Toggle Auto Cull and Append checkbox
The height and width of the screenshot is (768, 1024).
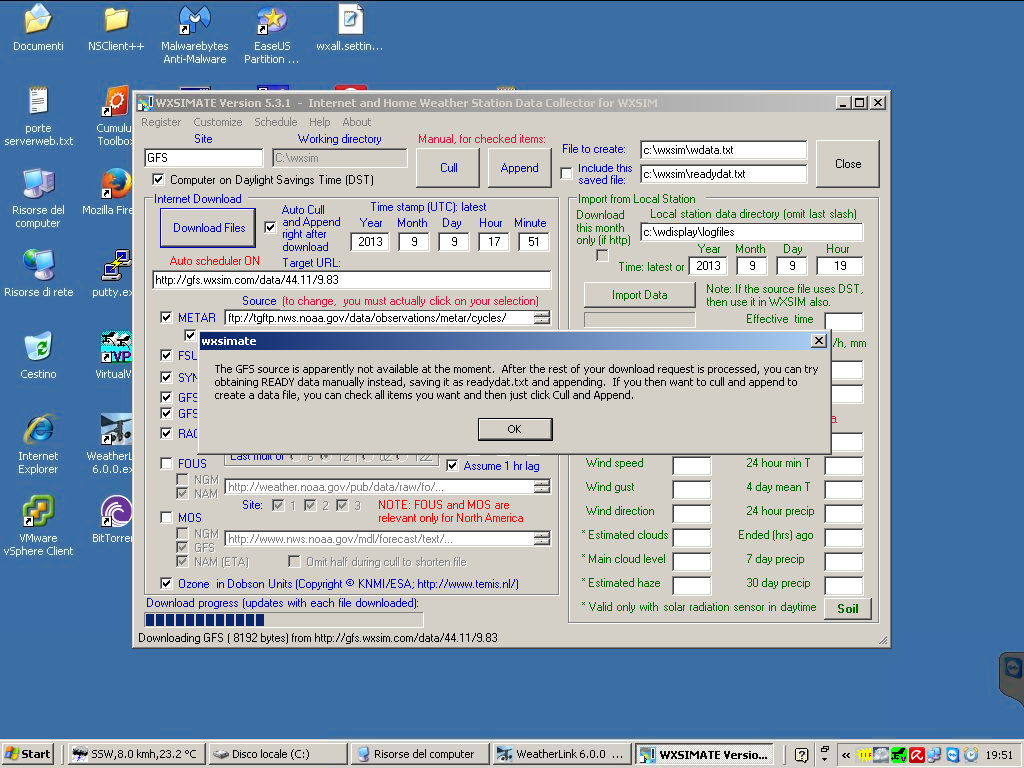(270, 227)
